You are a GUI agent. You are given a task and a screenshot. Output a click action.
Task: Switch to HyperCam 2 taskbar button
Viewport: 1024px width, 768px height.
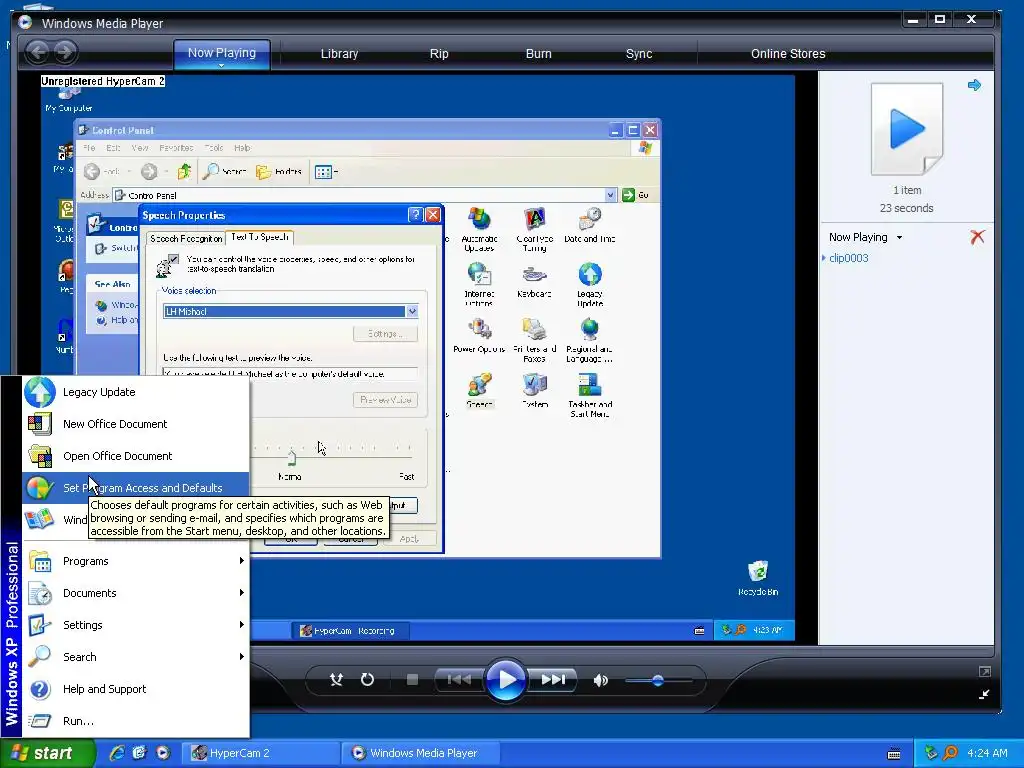(x=259, y=753)
